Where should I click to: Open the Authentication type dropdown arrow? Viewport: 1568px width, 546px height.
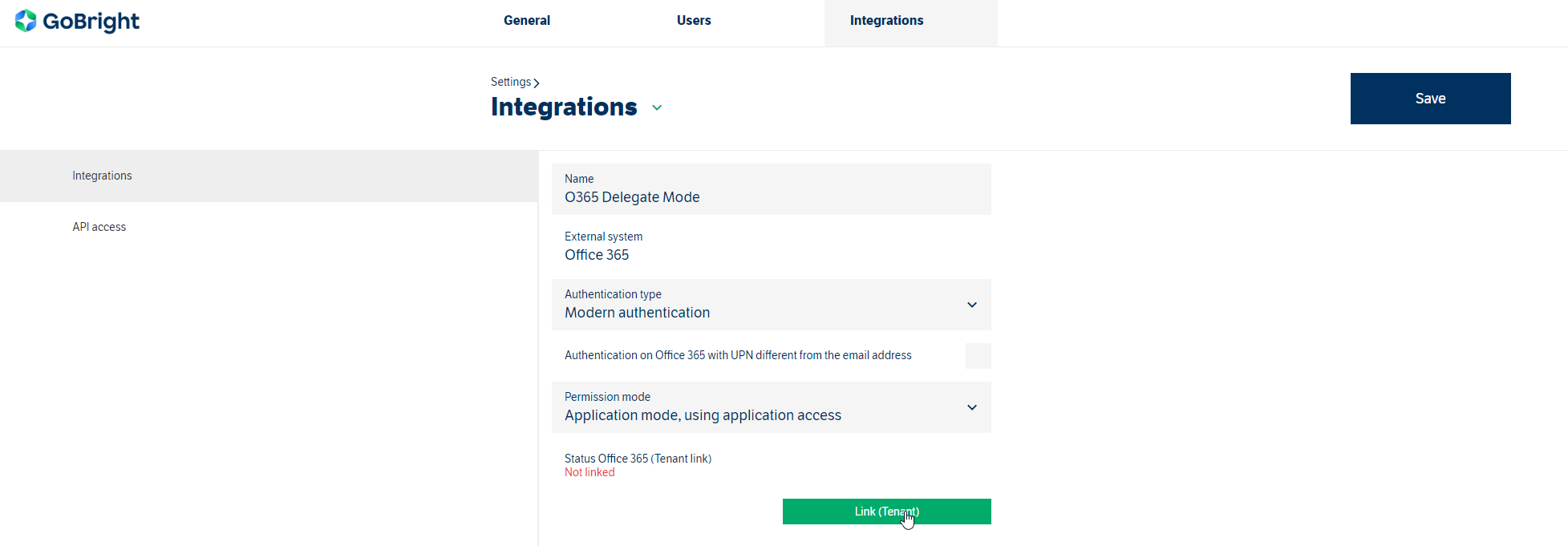[971, 305]
